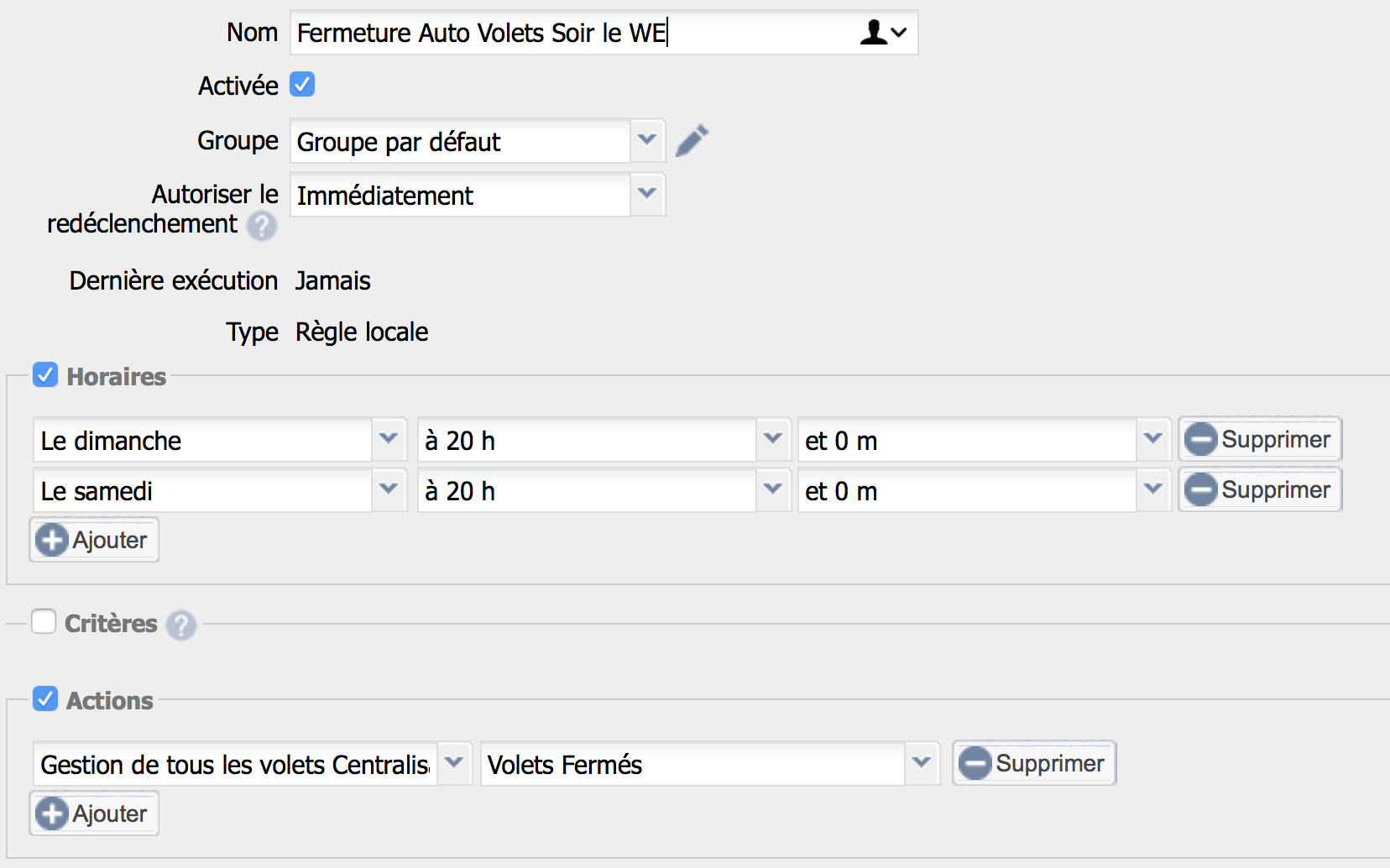Image resolution: width=1390 pixels, height=868 pixels.
Task: Click the Jamais last execution value
Action: 333,280
